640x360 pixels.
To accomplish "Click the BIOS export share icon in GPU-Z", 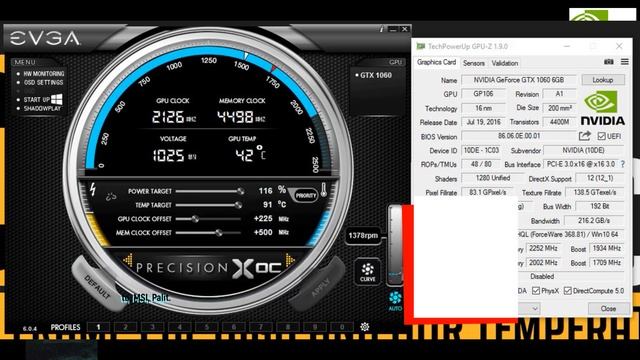I will (584, 136).
